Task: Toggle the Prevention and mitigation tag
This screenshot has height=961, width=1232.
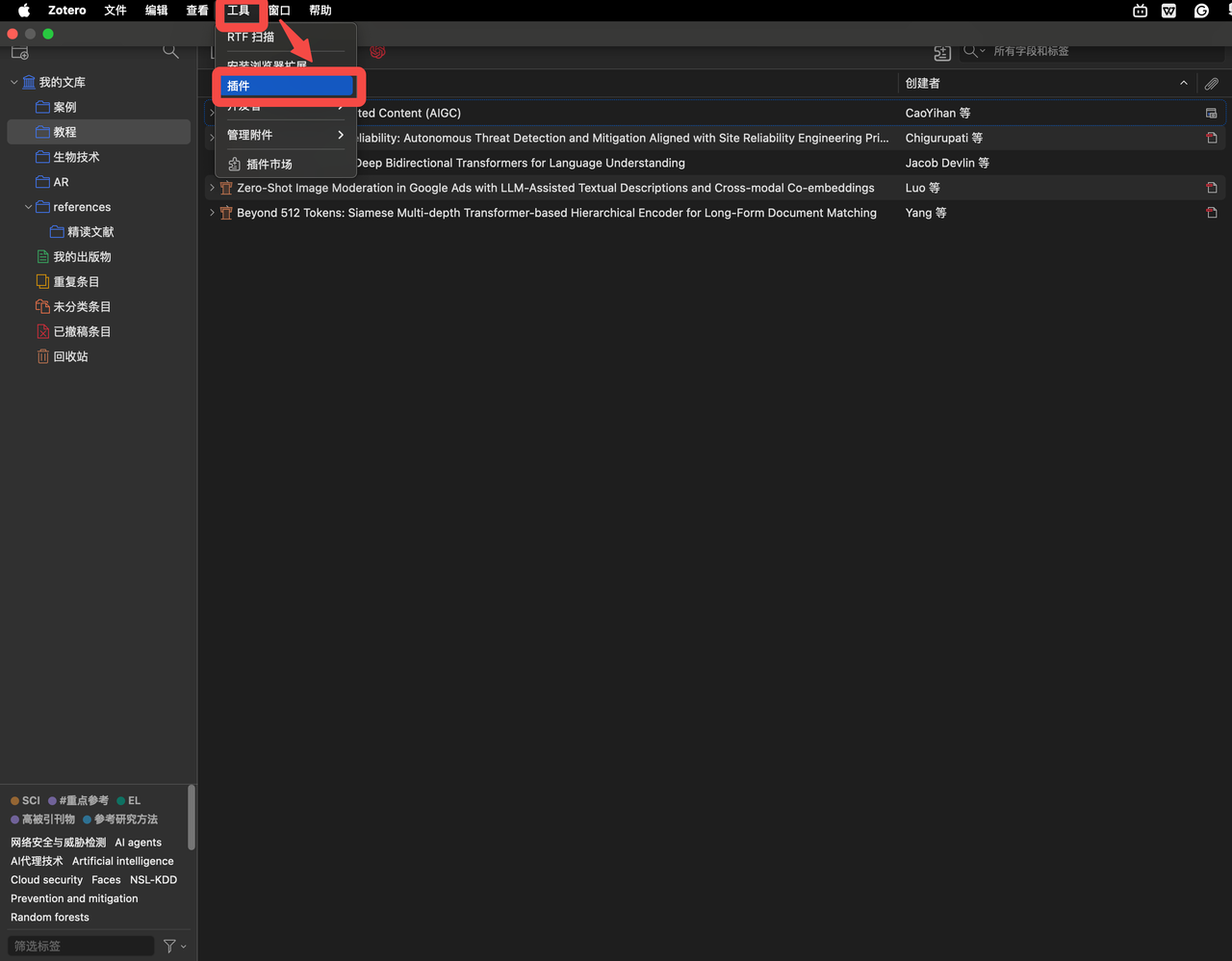Action: pyautogui.click(x=74, y=898)
